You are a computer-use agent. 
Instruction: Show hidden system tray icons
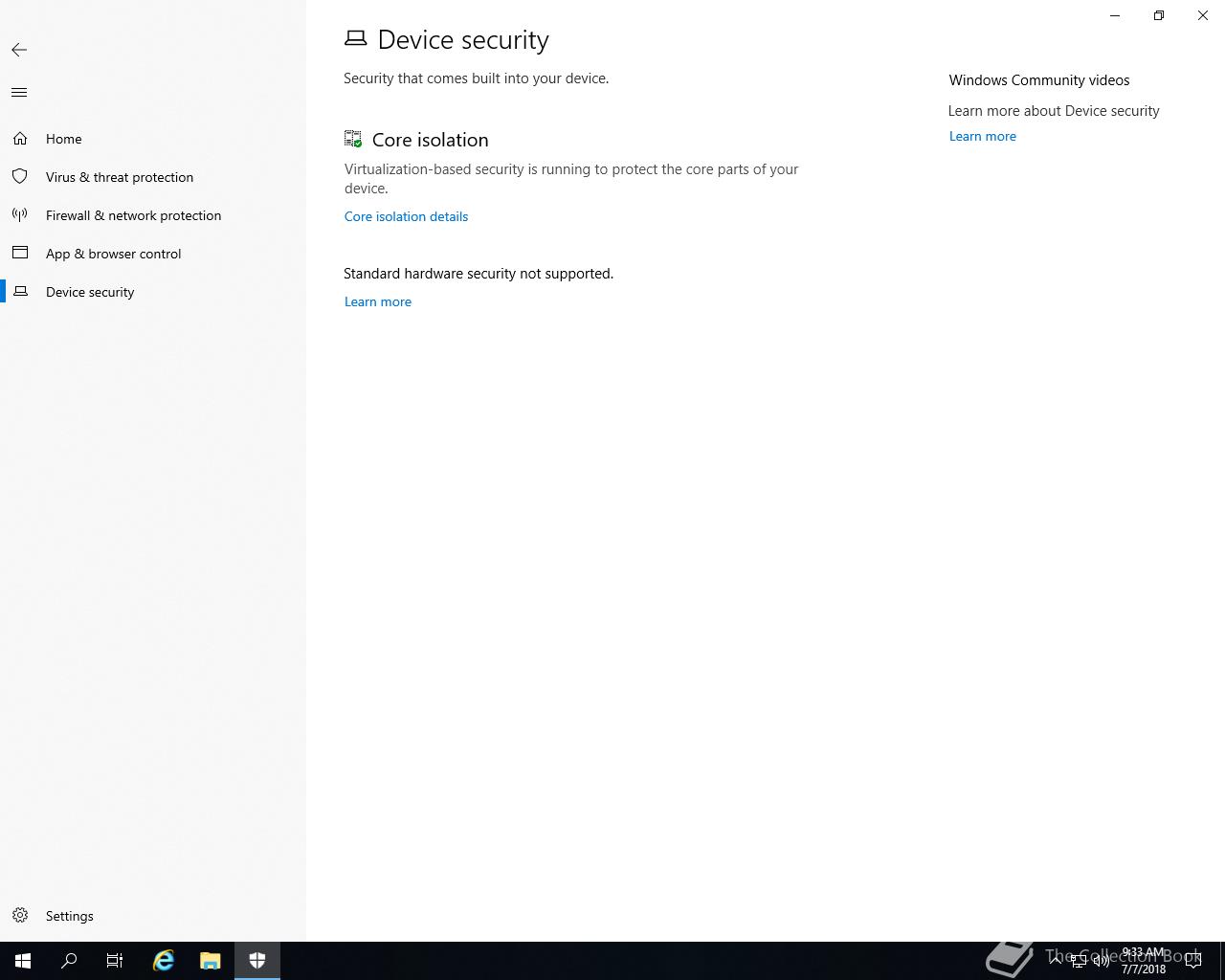click(x=1056, y=961)
